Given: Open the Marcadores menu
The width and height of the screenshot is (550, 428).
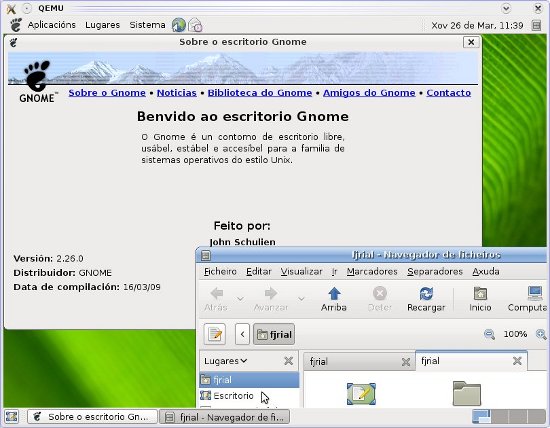Looking at the screenshot, I should (372, 272).
